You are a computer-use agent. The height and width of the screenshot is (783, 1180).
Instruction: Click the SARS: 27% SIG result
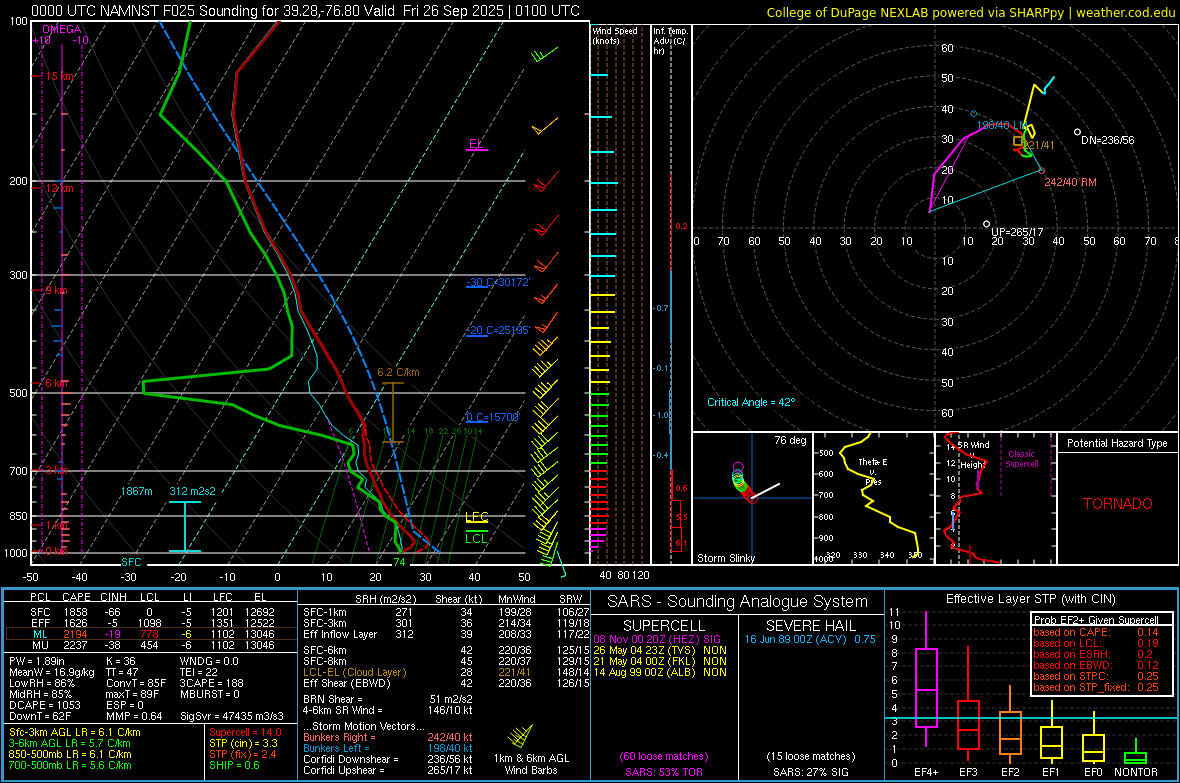coord(810,772)
